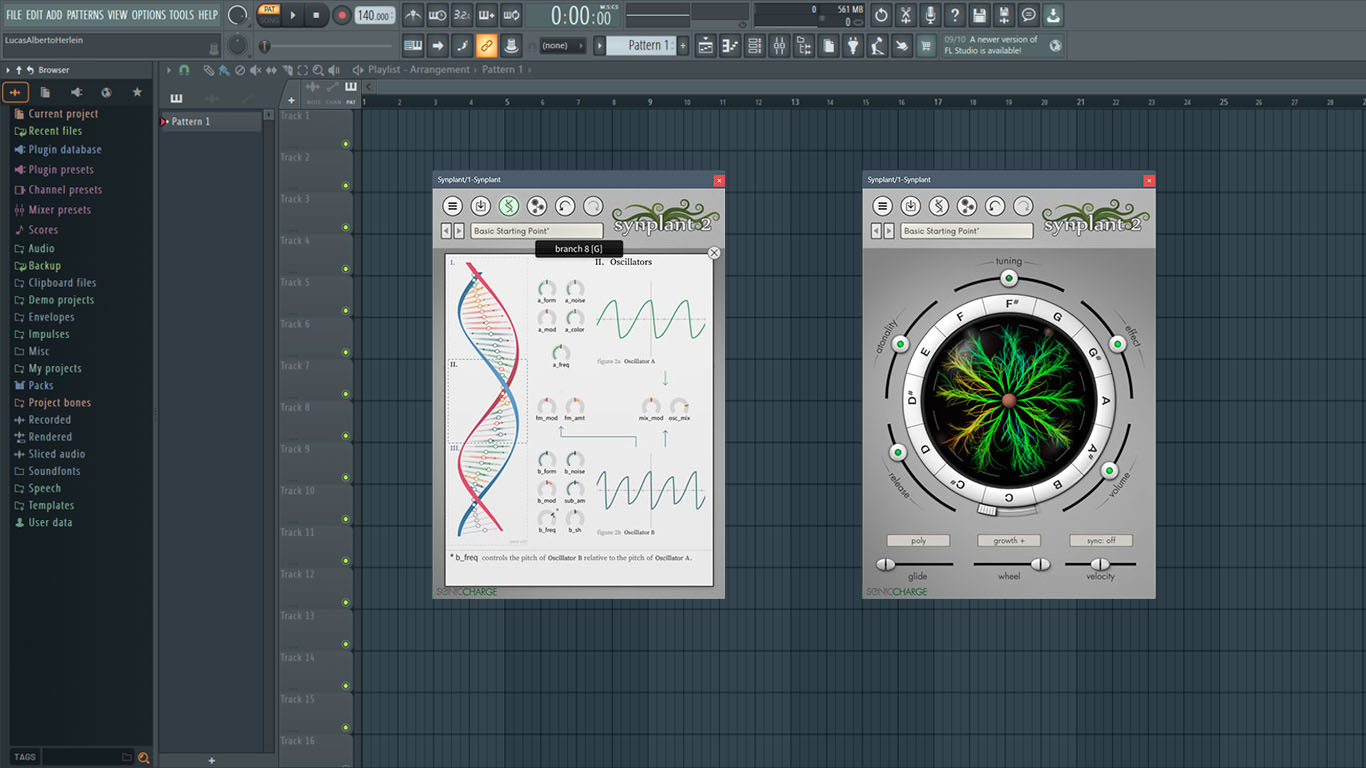Select the zoom magnifier tool in the Playlist toolbar
Screen dimensions: 1366x768
coord(318,70)
